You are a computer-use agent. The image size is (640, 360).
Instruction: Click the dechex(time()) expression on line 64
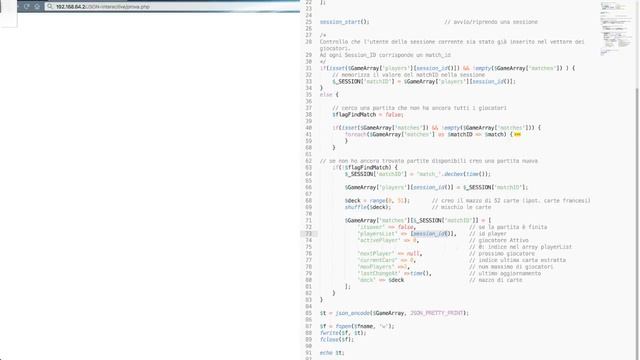(x=467, y=174)
